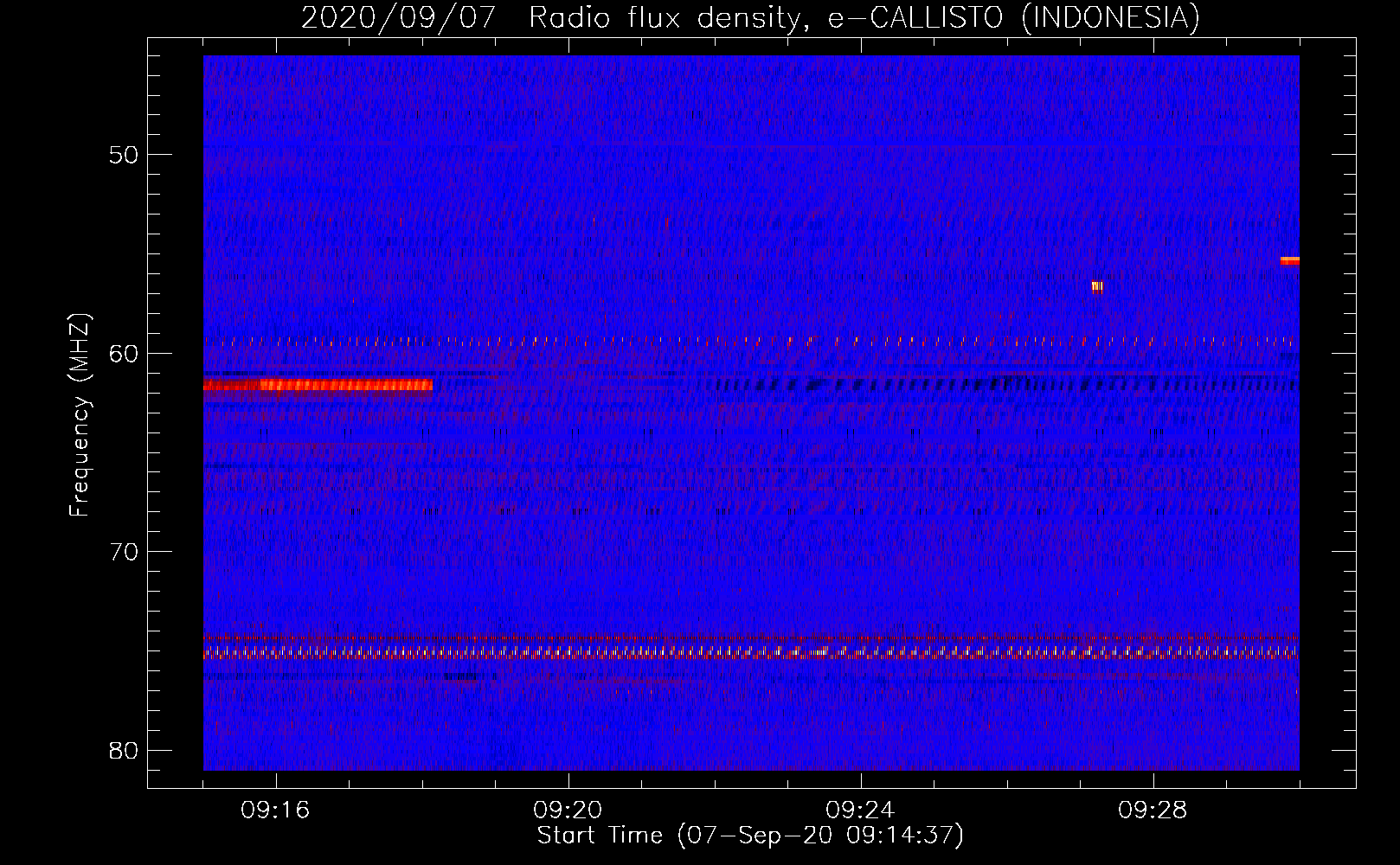Click the 70 MHz frequency tick label
Viewport: 1400px width, 865px height.
125,551
